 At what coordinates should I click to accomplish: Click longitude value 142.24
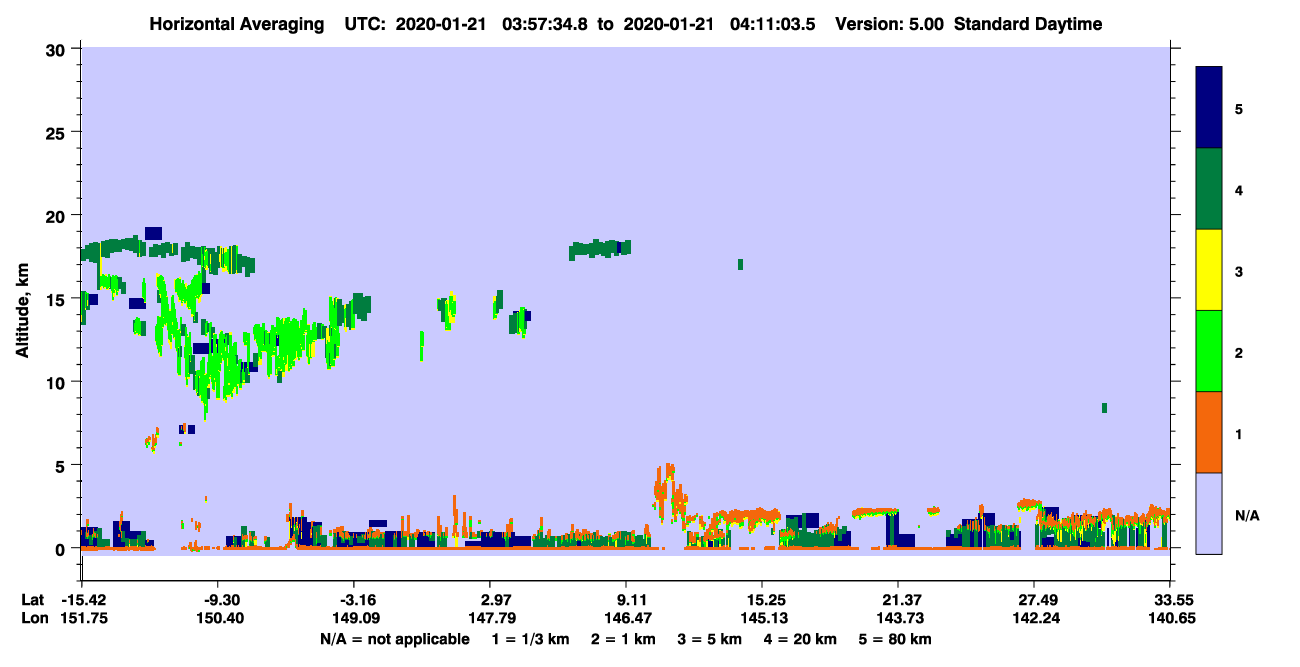tap(1034, 618)
